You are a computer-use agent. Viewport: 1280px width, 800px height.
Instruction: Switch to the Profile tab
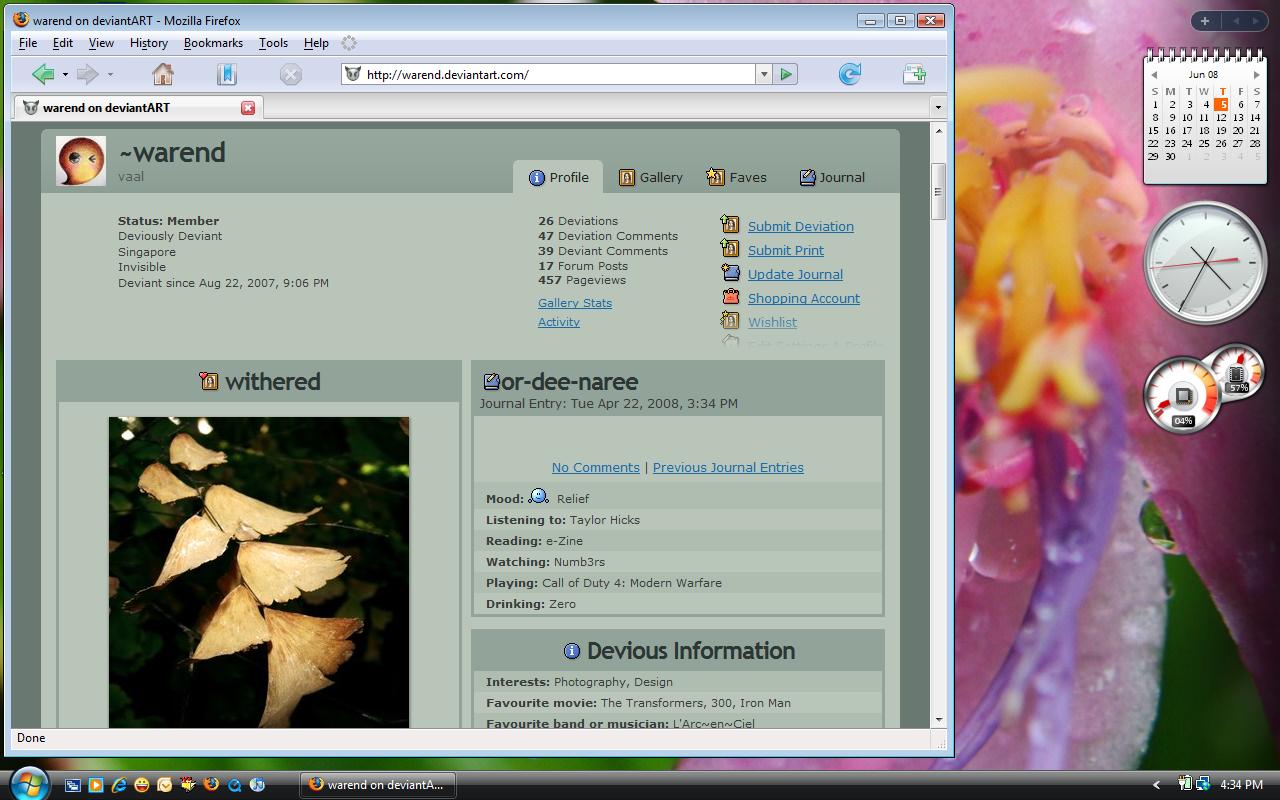pyautogui.click(x=558, y=177)
